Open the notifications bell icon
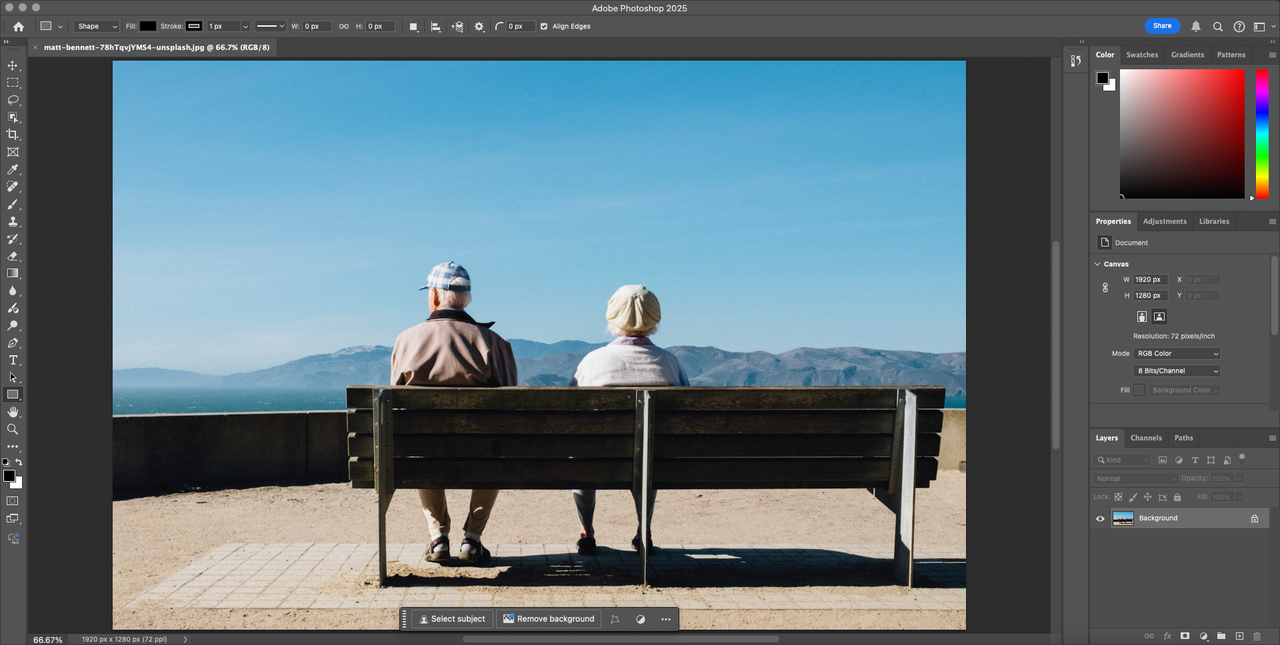The image size is (1280, 645). click(1196, 26)
